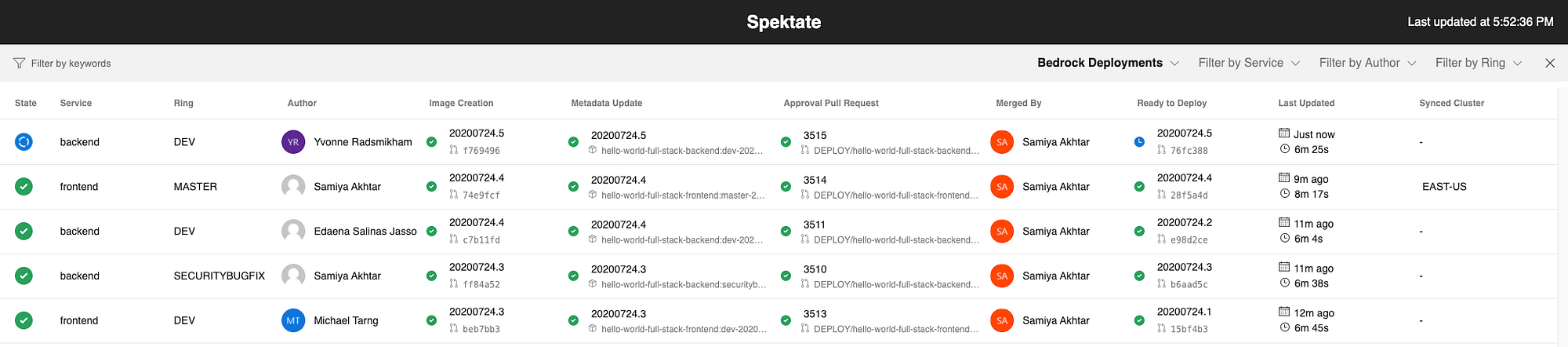Image resolution: width=1568 pixels, height=347 pixels.
Task: Click the calendar icon beside 'Just now'
Action: pyautogui.click(x=1284, y=133)
